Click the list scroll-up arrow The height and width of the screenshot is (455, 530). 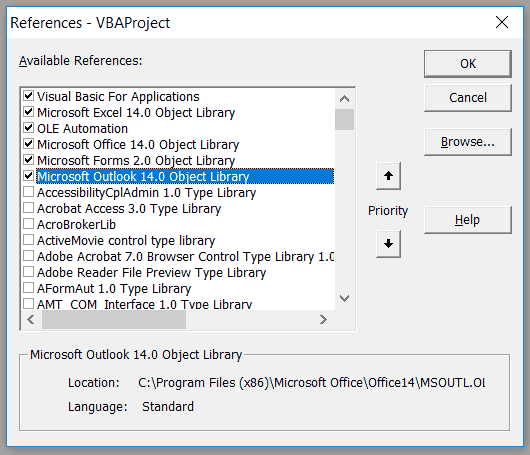click(x=344, y=99)
